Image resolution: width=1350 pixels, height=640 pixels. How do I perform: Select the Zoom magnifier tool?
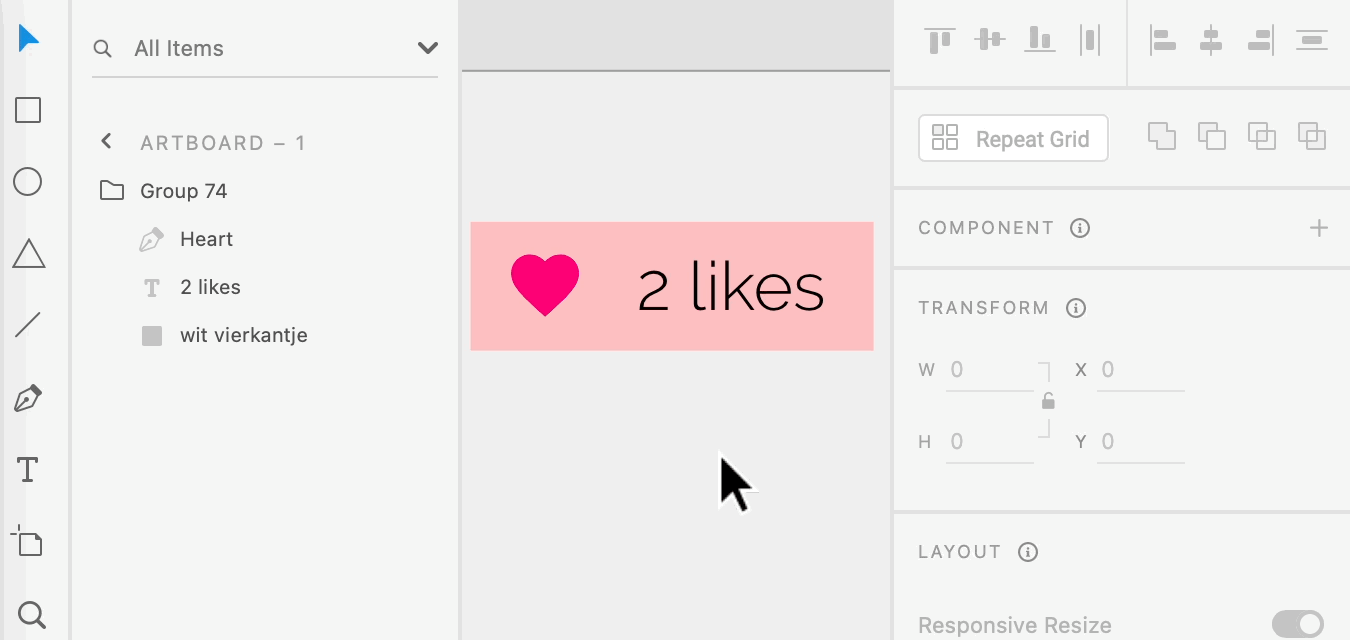(32, 614)
